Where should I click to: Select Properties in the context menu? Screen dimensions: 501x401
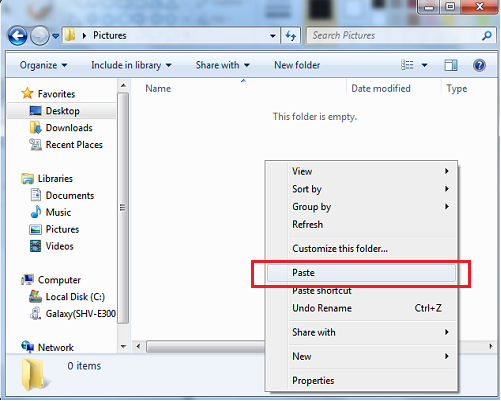313,380
